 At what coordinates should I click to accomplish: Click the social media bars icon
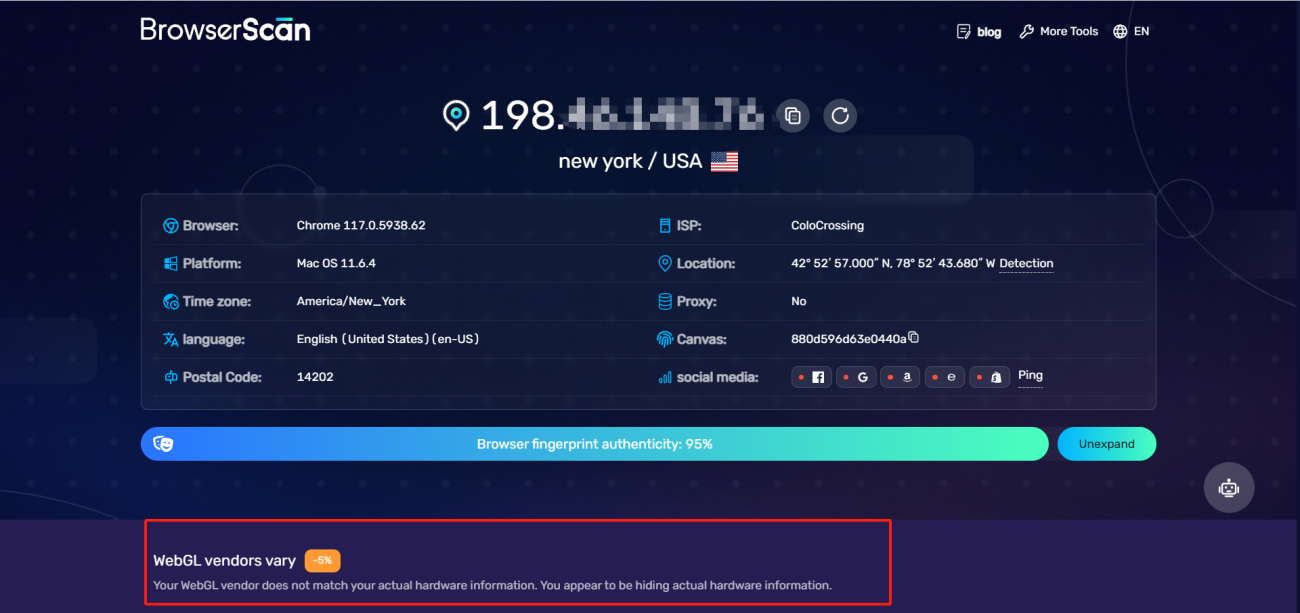665,378
